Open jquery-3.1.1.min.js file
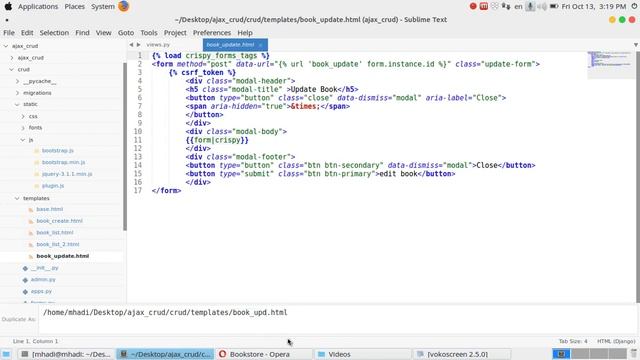The height and width of the screenshot is (360, 640). pos(67,174)
